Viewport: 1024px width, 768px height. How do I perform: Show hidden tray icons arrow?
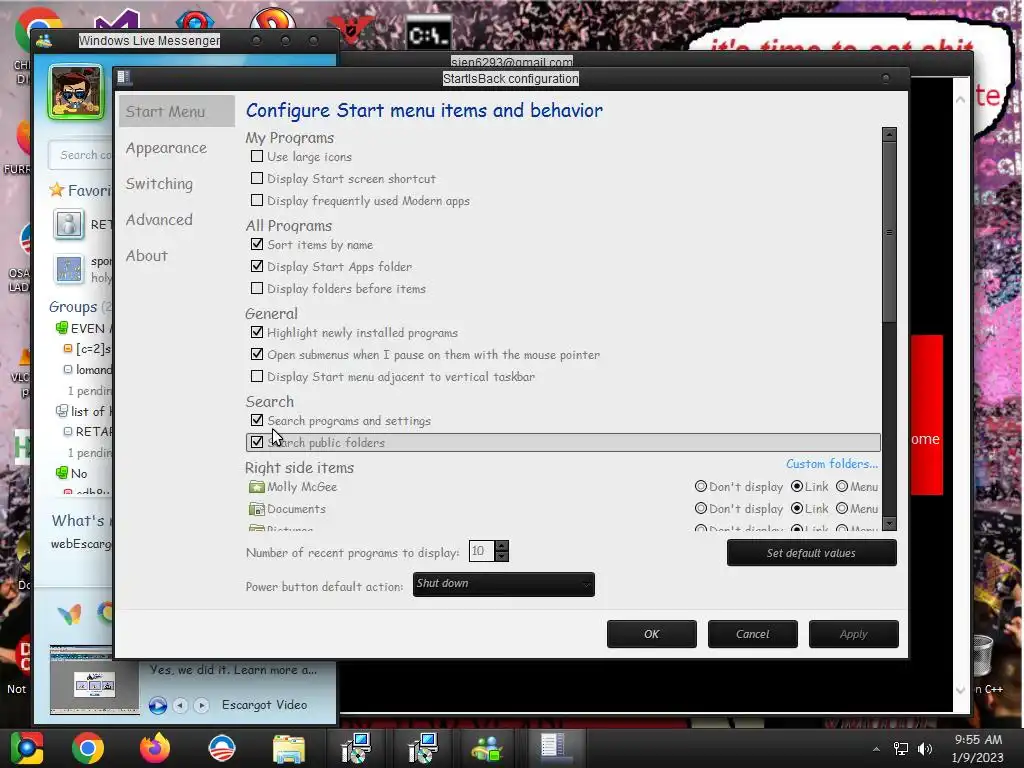click(x=876, y=748)
